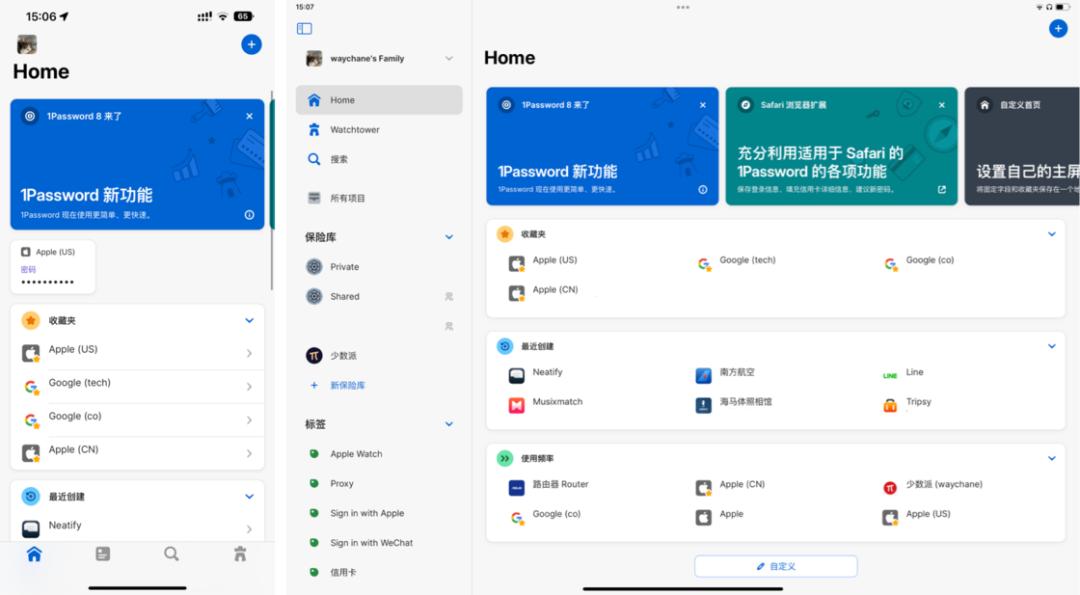Open the 海马体照相馆 item
The image size is (1080, 595).
(x=734, y=404)
